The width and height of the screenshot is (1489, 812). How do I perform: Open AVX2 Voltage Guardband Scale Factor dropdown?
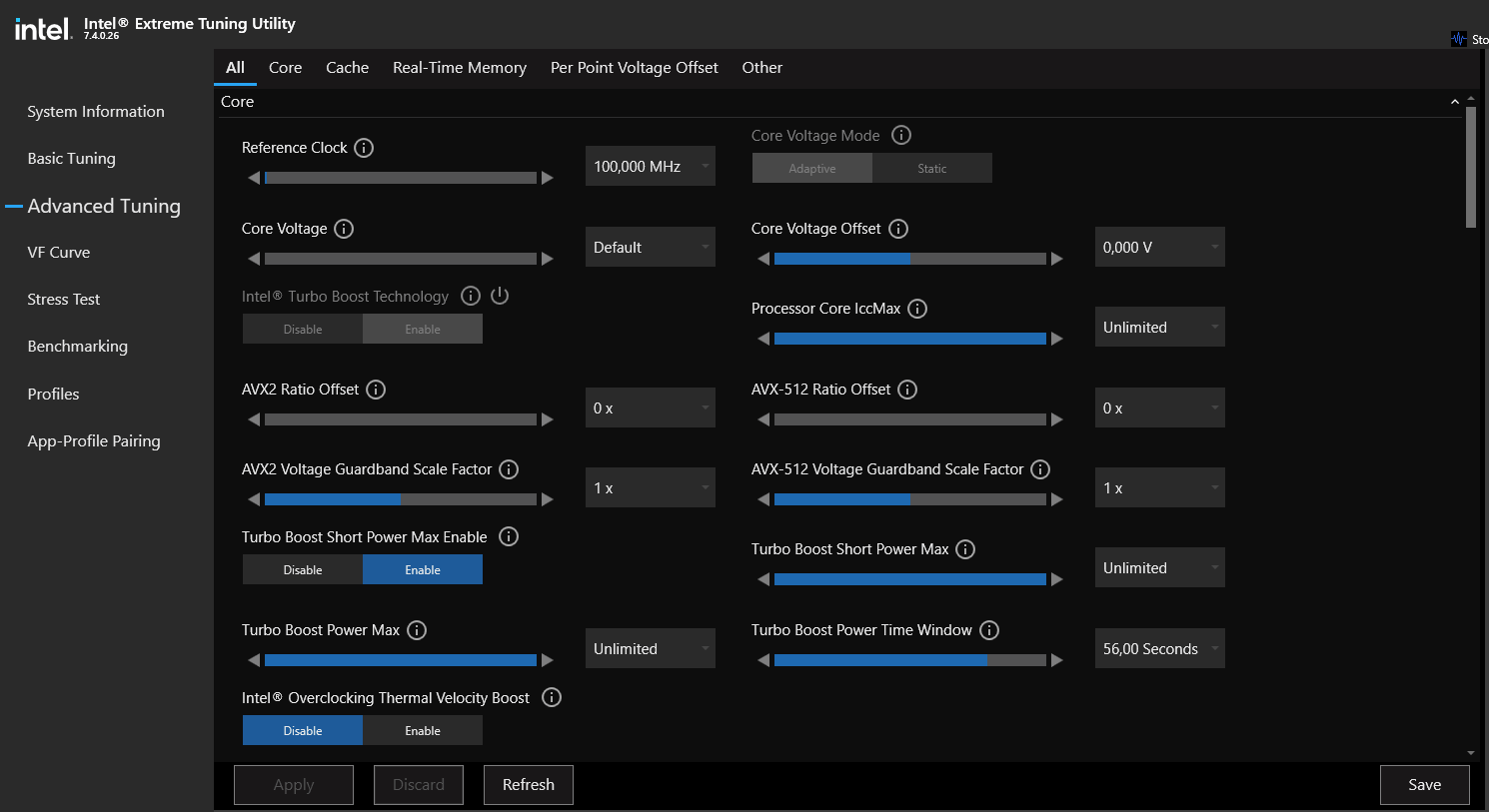[651, 487]
